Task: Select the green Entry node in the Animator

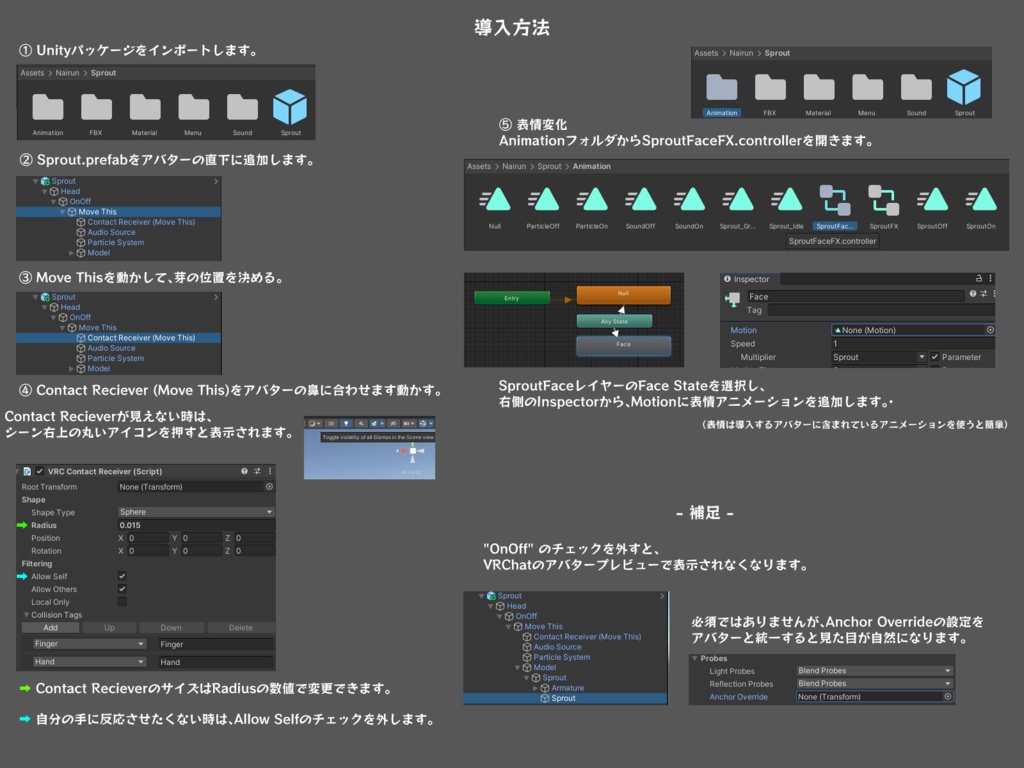Action: click(512, 298)
